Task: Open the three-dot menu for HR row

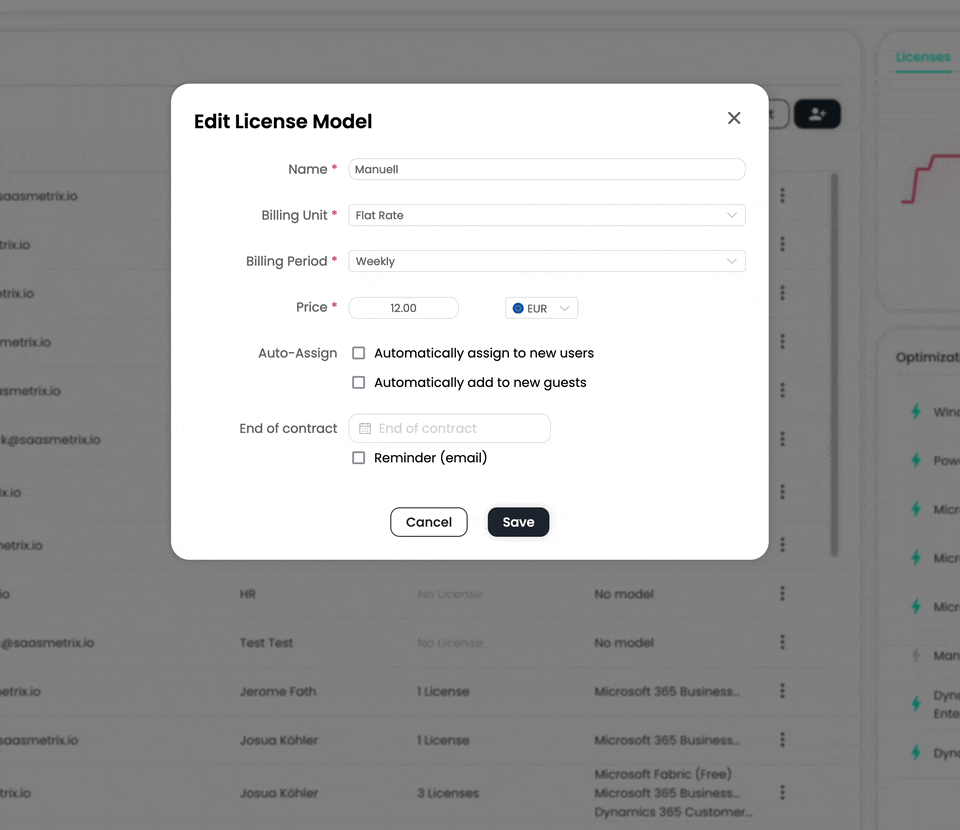Action: click(782, 594)
